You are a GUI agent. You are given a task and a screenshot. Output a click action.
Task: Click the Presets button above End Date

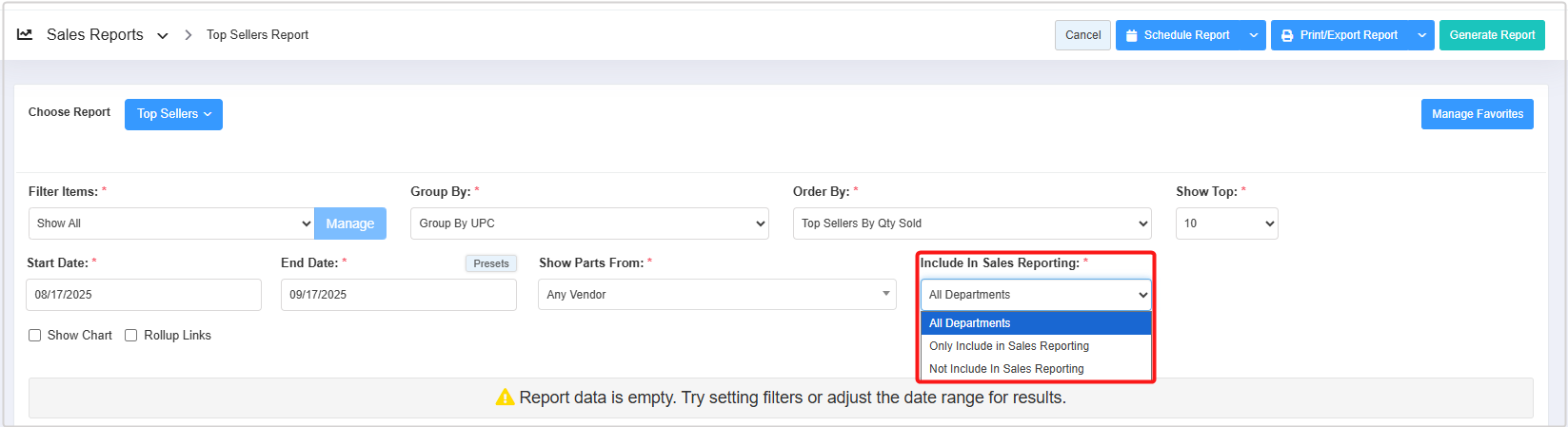[491, 263]
